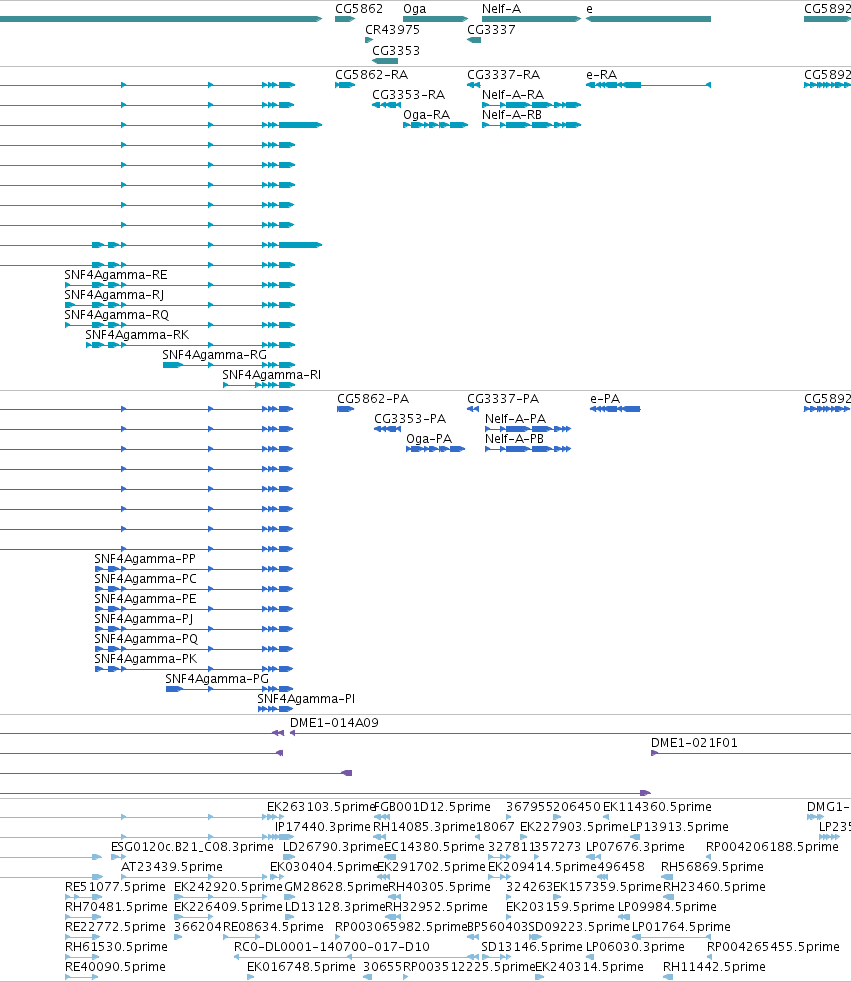Open the CG3353-RA transcript label
The width and height of the screenshot is (851, 982).
coord(408,95)
